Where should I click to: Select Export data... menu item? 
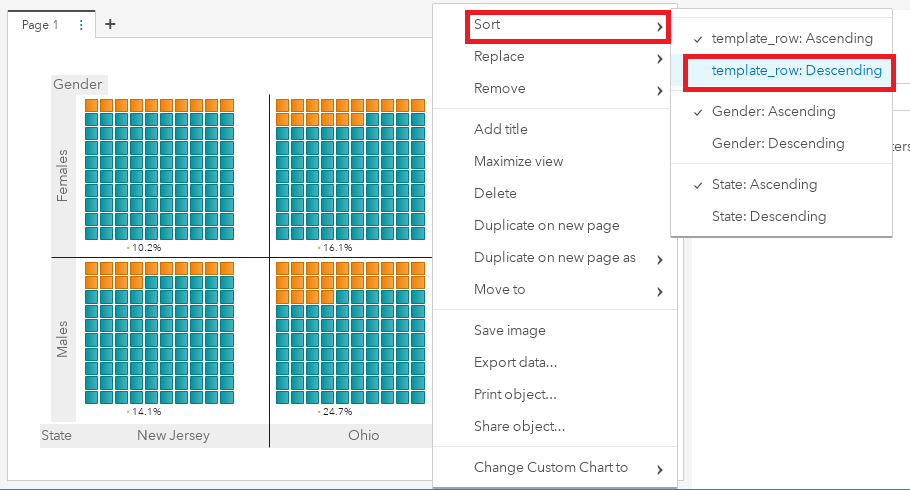(x=515, y=362)
